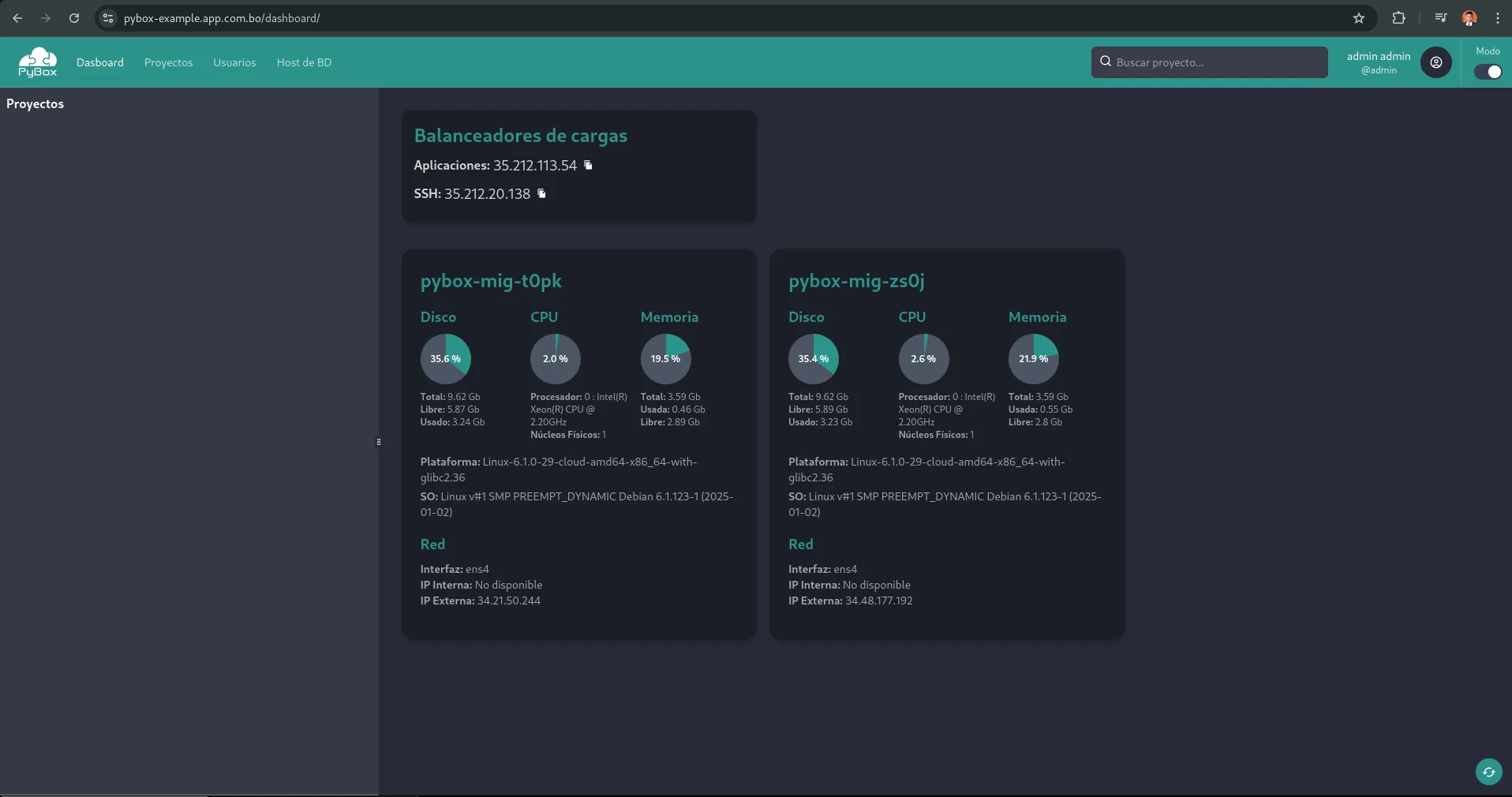The width and height of the screenshot is (1512, 797).
Task: Click the green refresh floating button
Action: (1488, 772)
